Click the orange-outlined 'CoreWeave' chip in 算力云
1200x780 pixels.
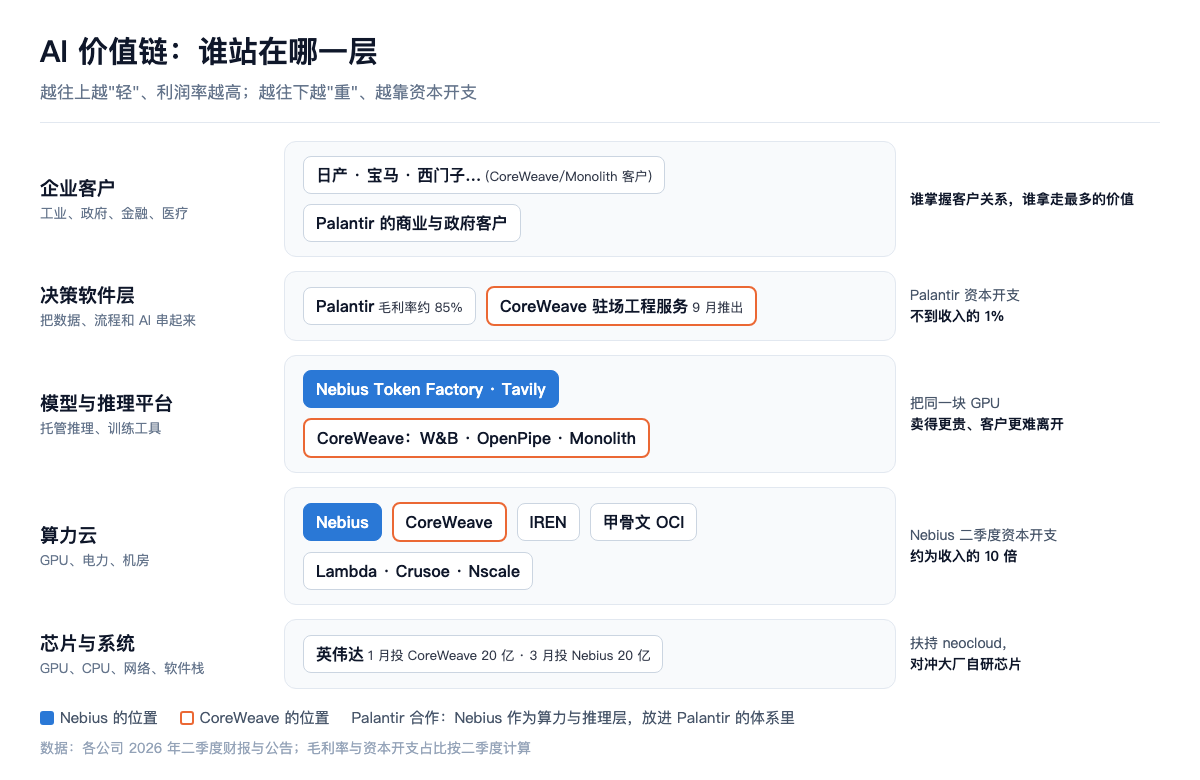(x=449, y=522)
